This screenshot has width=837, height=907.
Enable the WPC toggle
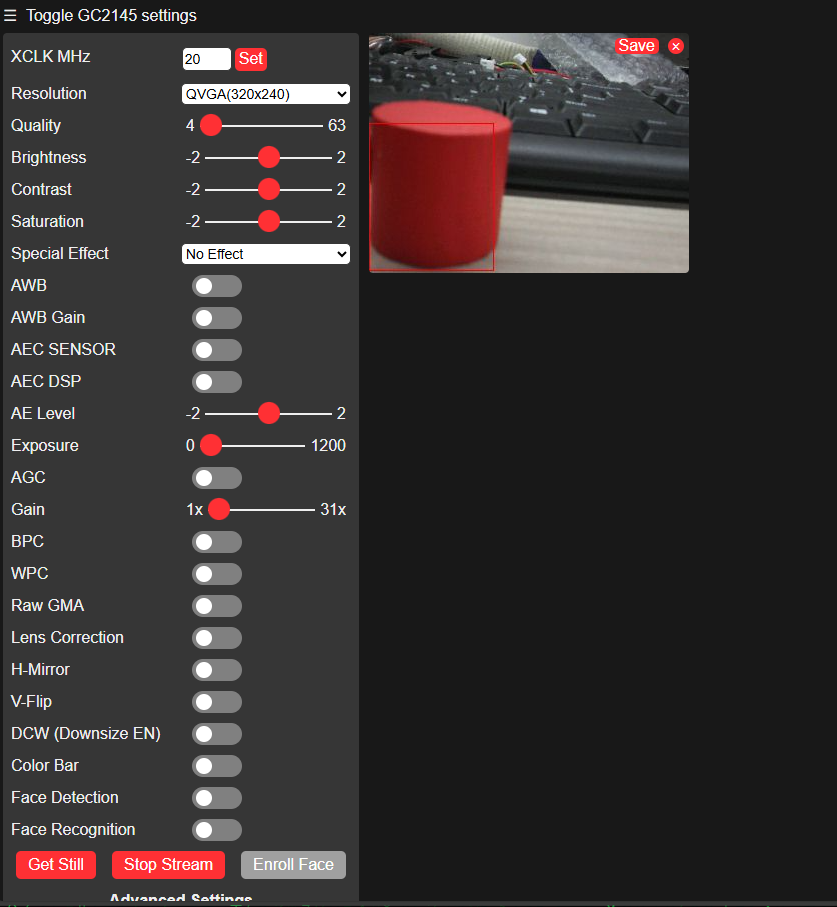click(x=217, y=574)
